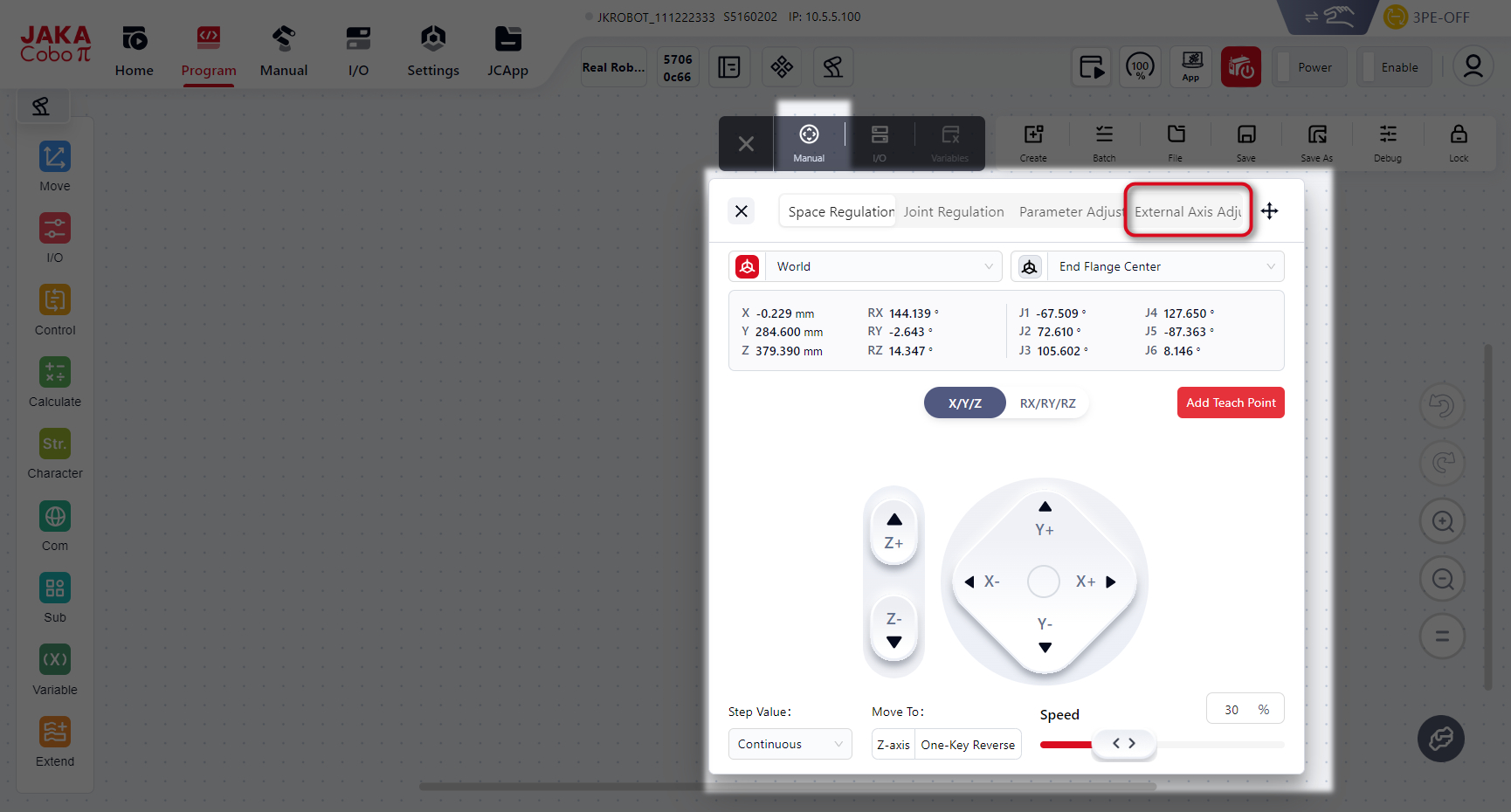1511x812 pixels.
Task: Click the Speed slider handle
Action: (1123, 744)
